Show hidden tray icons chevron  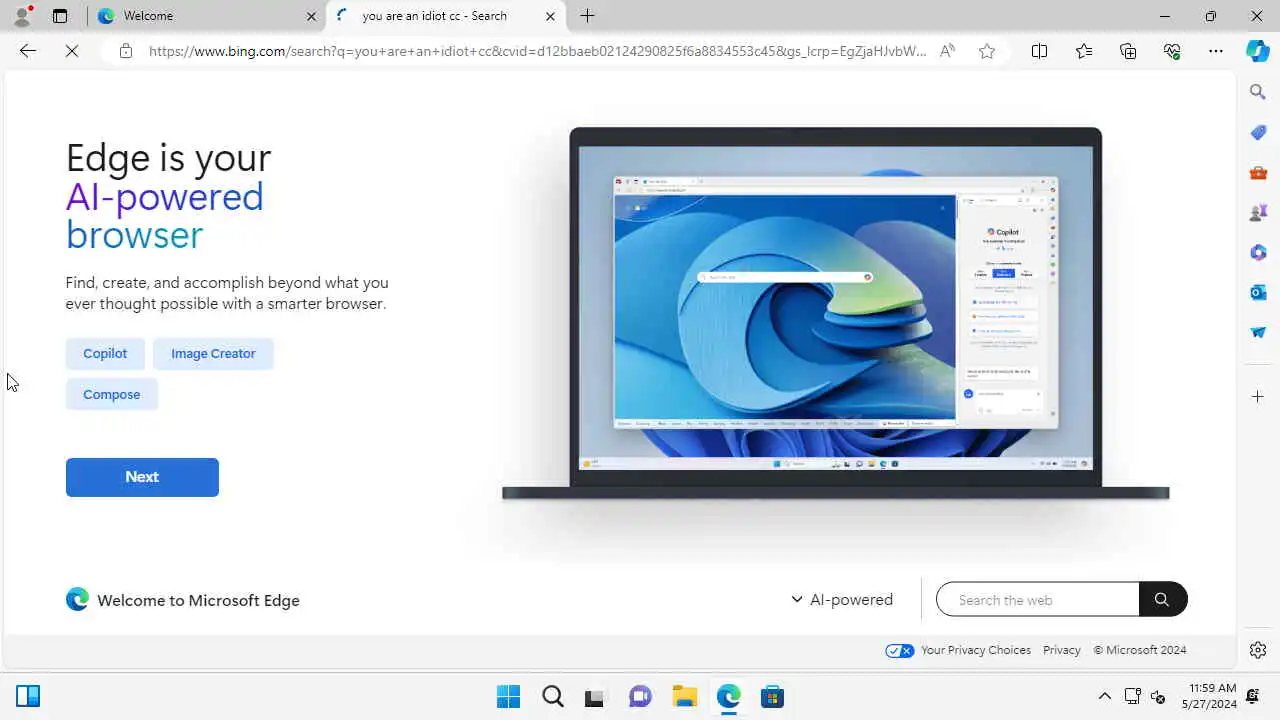(1104, 696)
